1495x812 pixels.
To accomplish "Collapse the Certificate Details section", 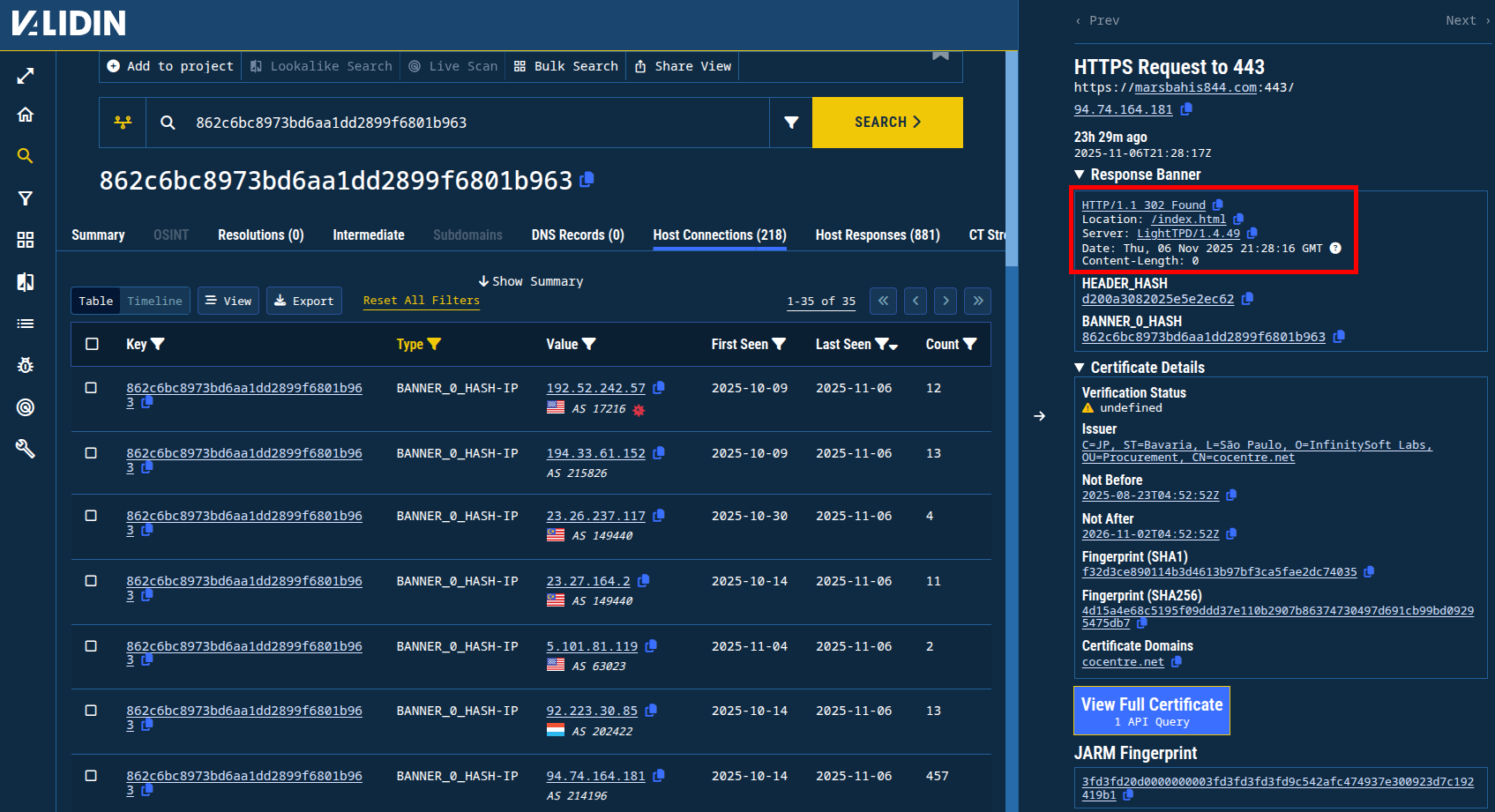I will click(1080, 368).
